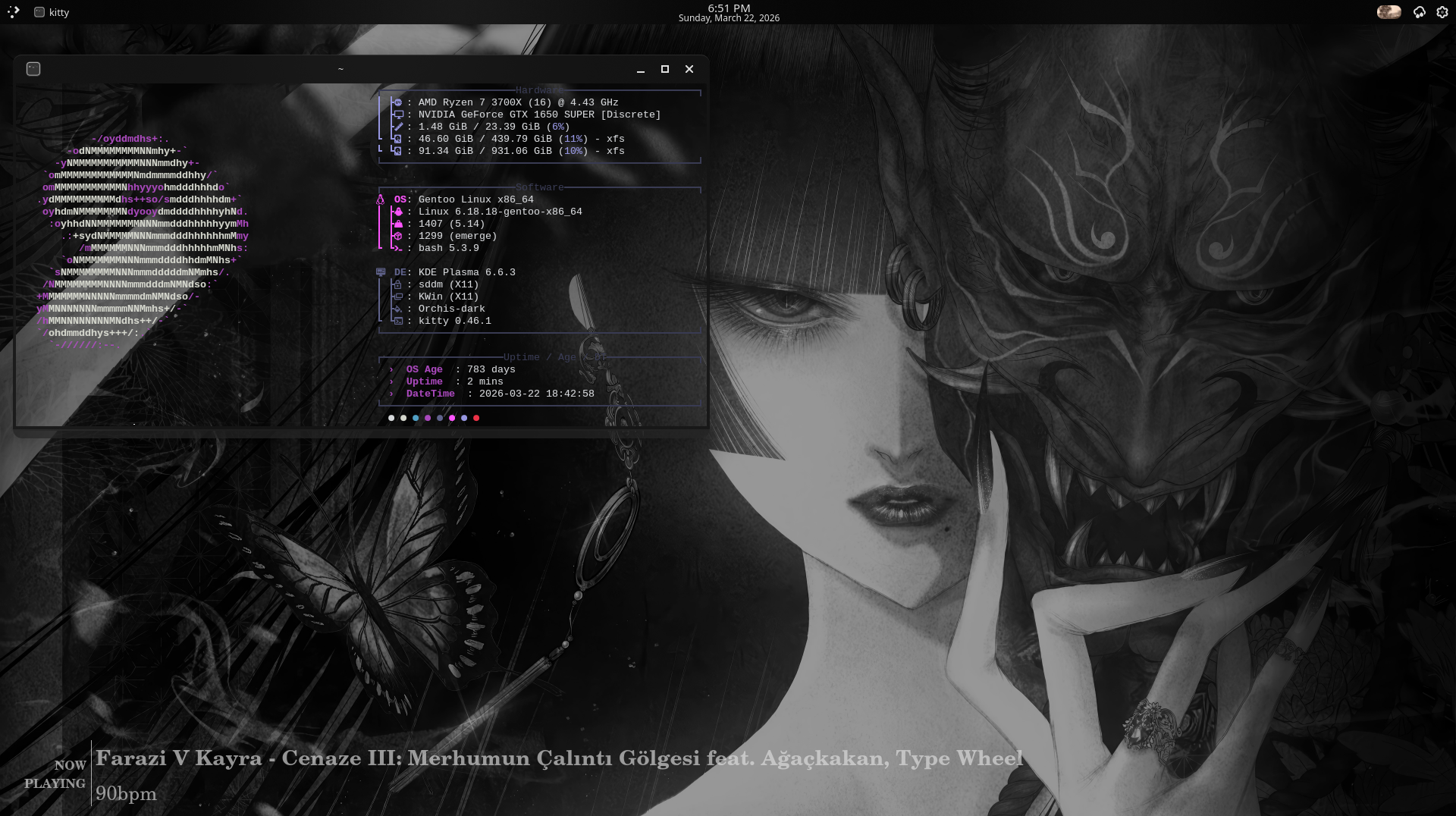
Task: Click the disk glyph beside 91.34 GiB
Action: [397, 151]
